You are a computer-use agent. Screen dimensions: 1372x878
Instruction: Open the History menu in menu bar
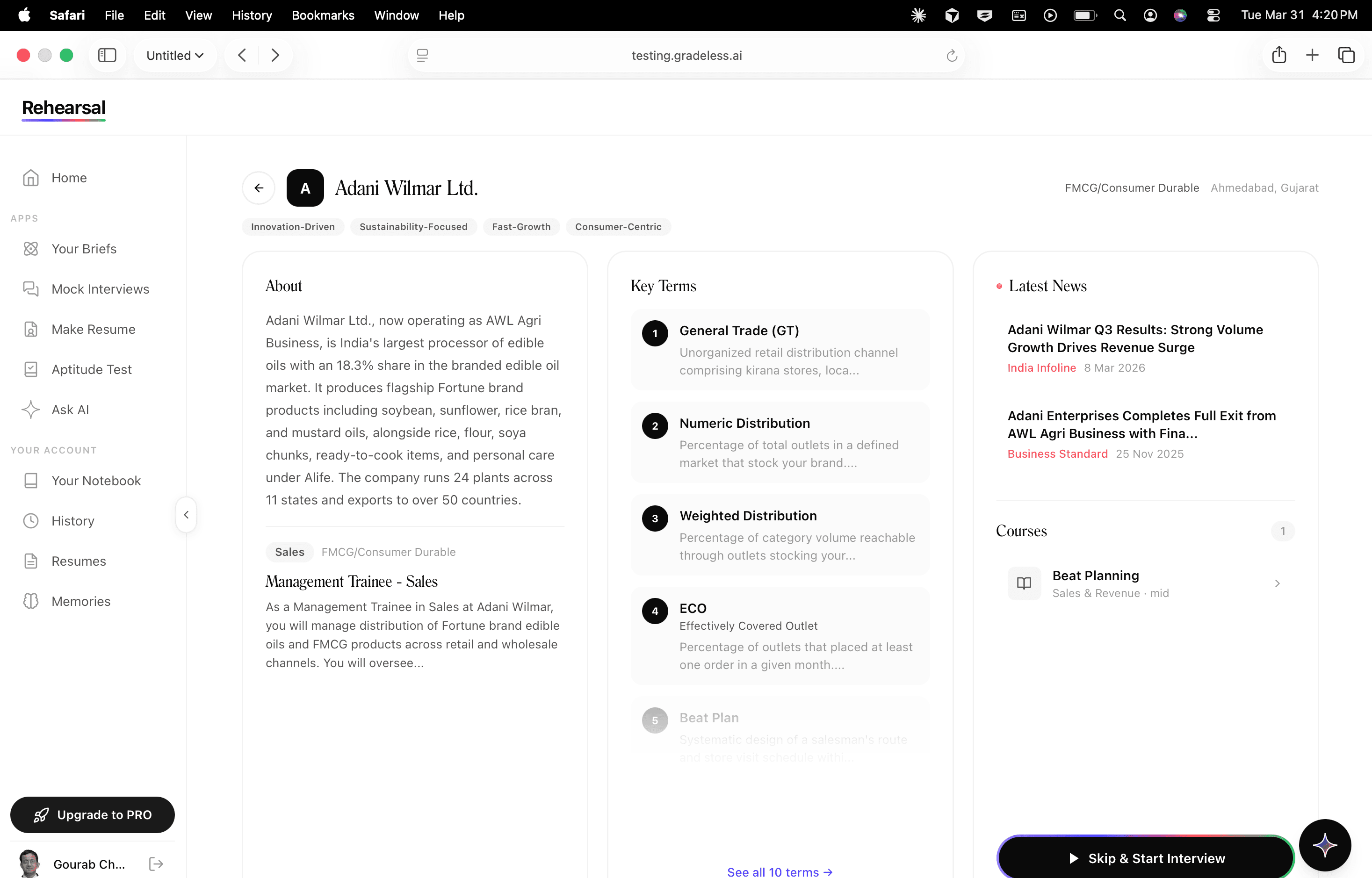pyautogui.click(x=252, y=15)
